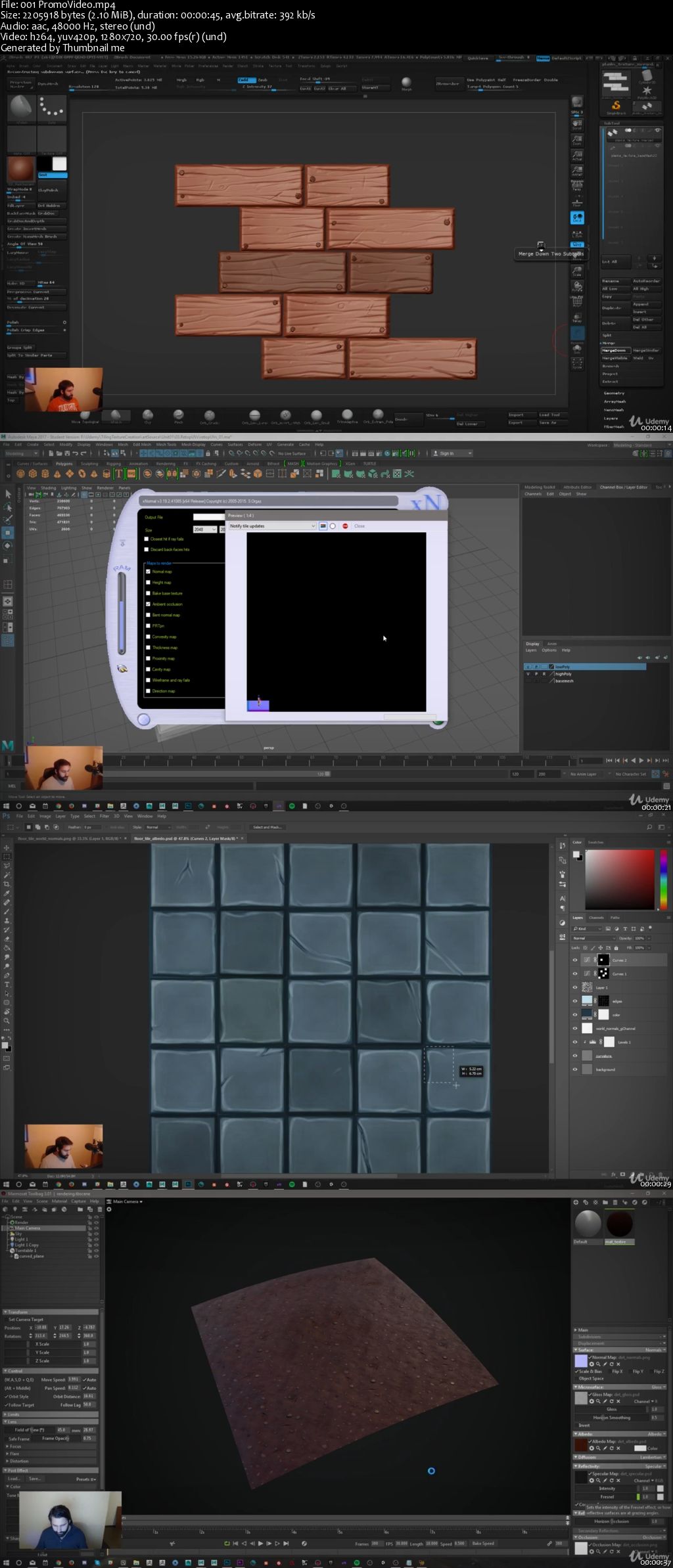The width and height of the screenshot is (673, 1568).
Task: Check Discard back-faces hits in xNormal
Action: [147, 550]
